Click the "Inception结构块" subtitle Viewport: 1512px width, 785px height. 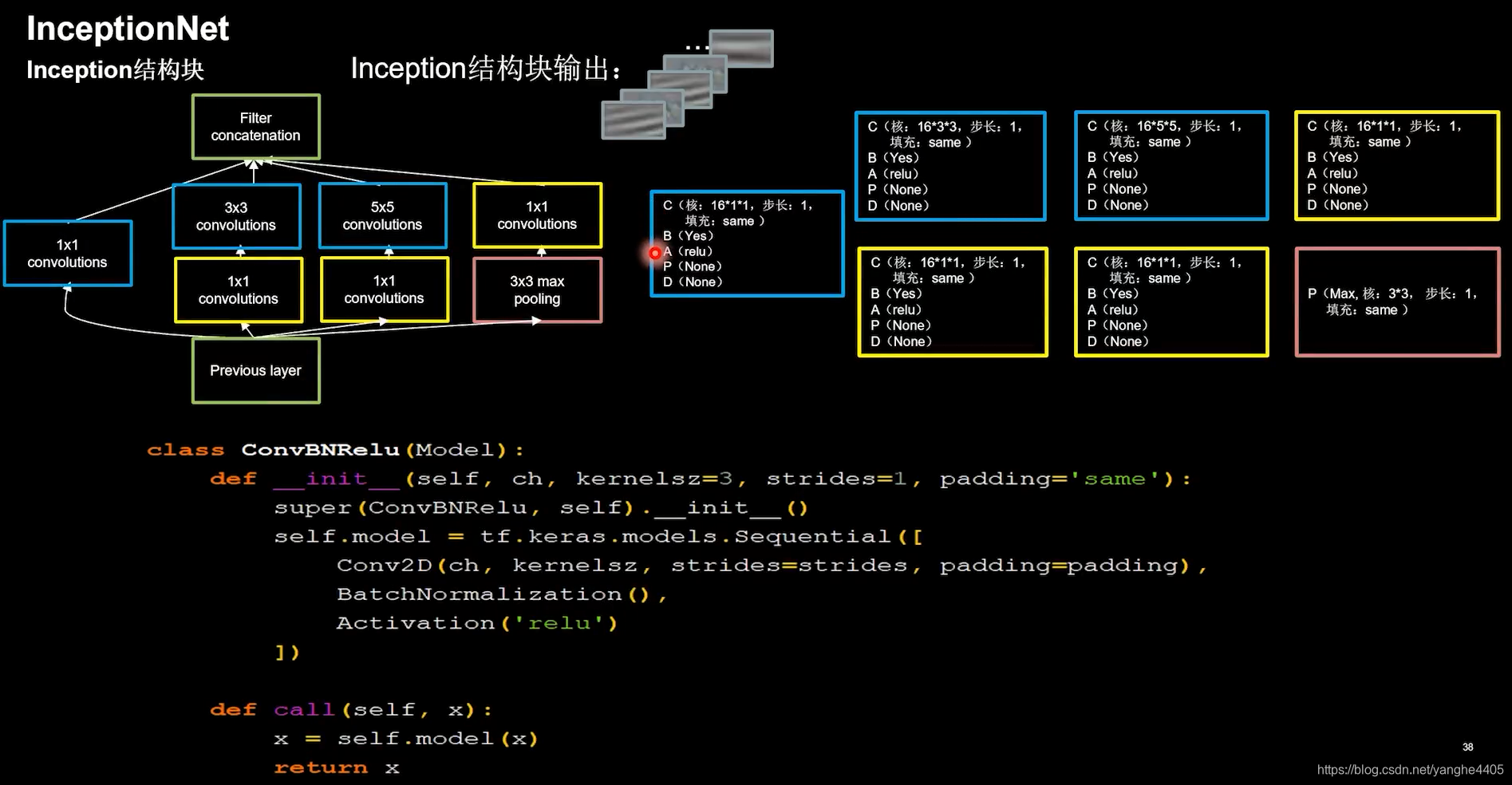(x=115, y=70)
